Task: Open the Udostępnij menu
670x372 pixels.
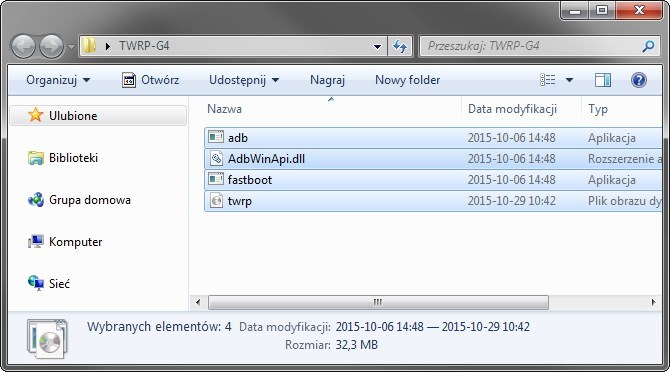Action: 244,80
